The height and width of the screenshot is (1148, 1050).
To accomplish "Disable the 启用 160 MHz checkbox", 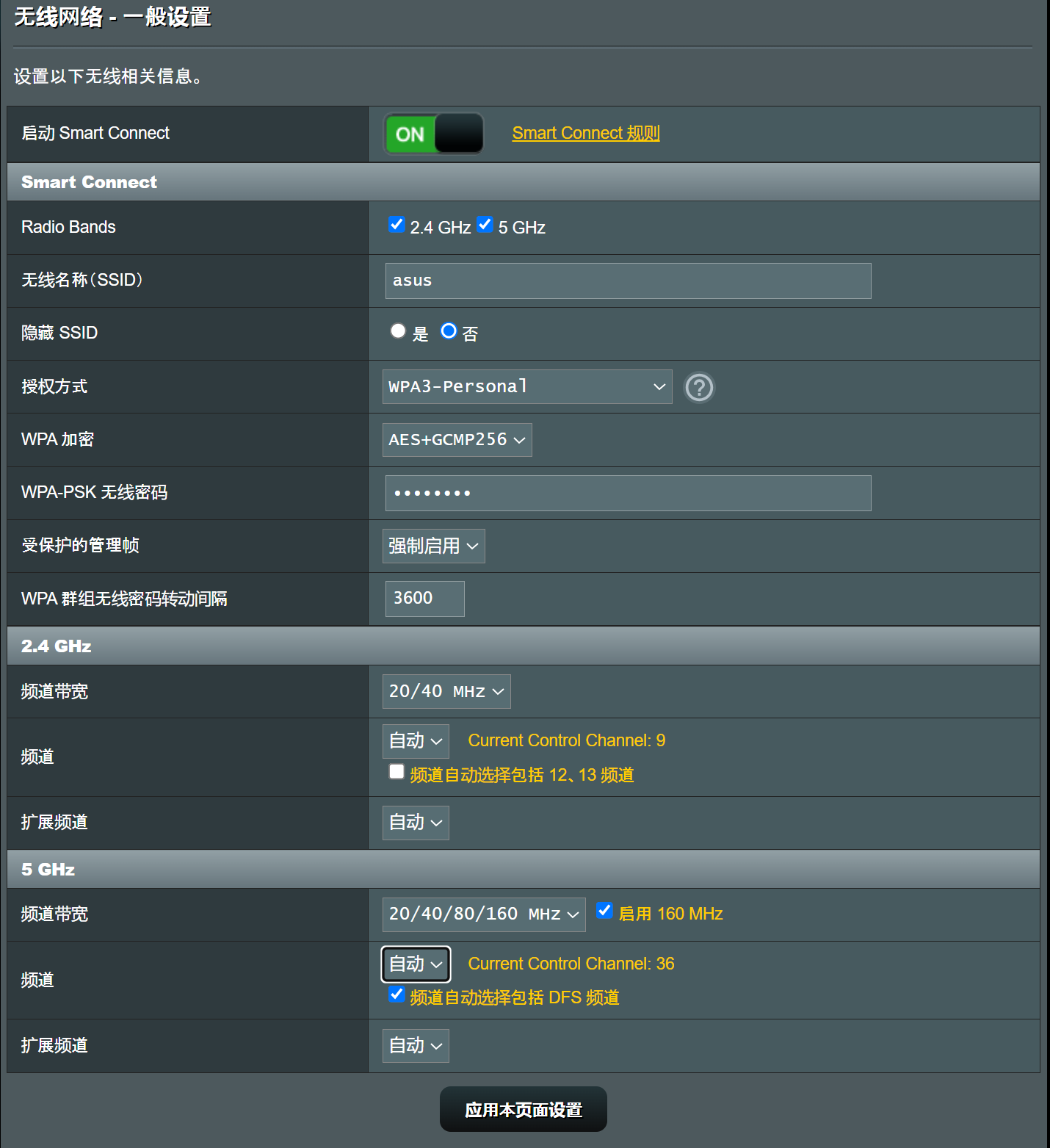I will click(x=604, y=911).
